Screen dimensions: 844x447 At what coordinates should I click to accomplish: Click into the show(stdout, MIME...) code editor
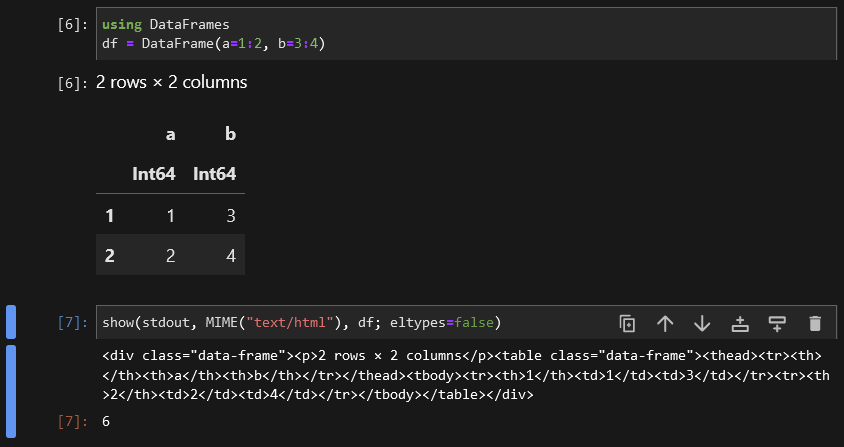click(350, 322)
